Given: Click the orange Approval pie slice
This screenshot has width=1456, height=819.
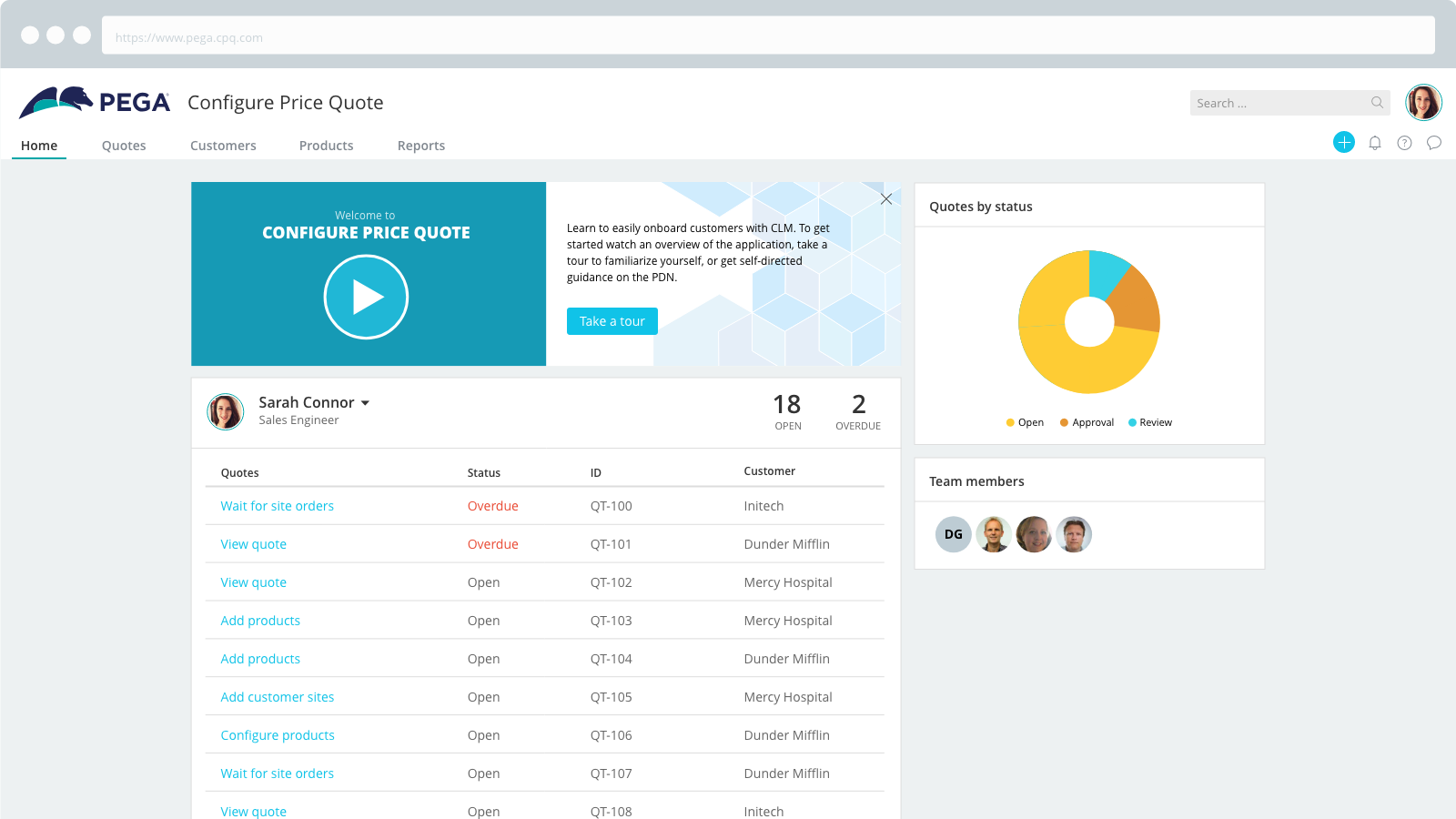Looking at the screenshot, I should point(1137,303).
